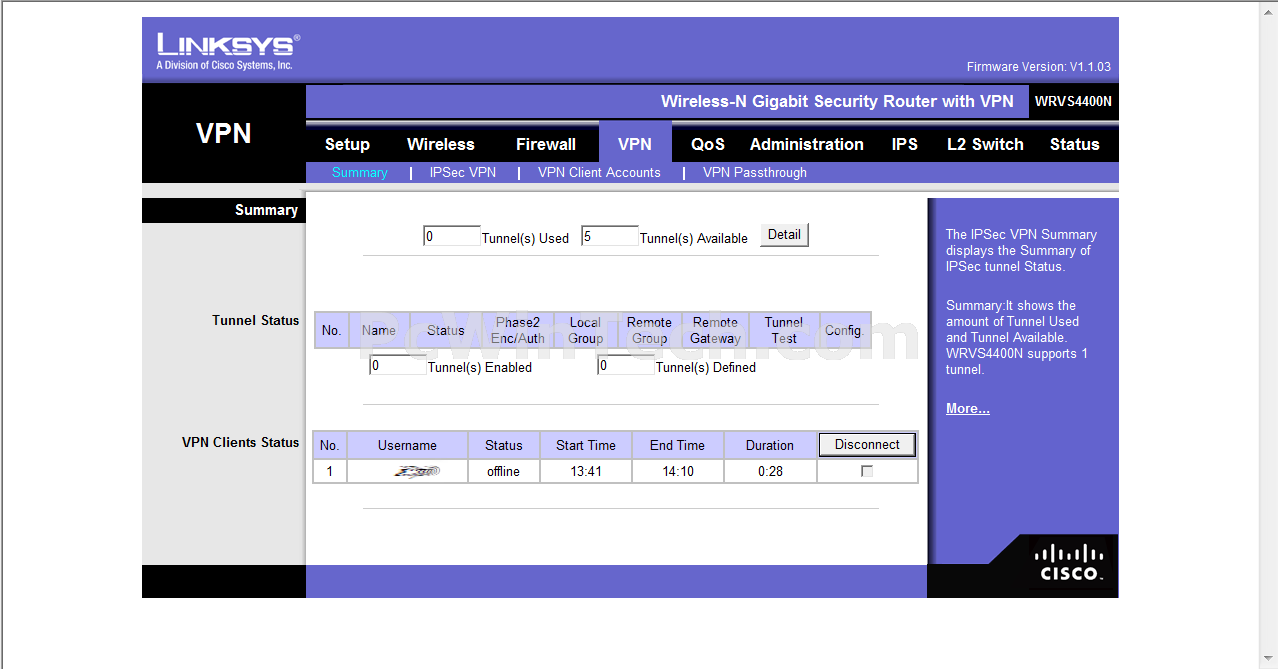Click the 'Tunnel Status' section label
This screenshot has width=1278, height=669.
click(x=256, y=320)
